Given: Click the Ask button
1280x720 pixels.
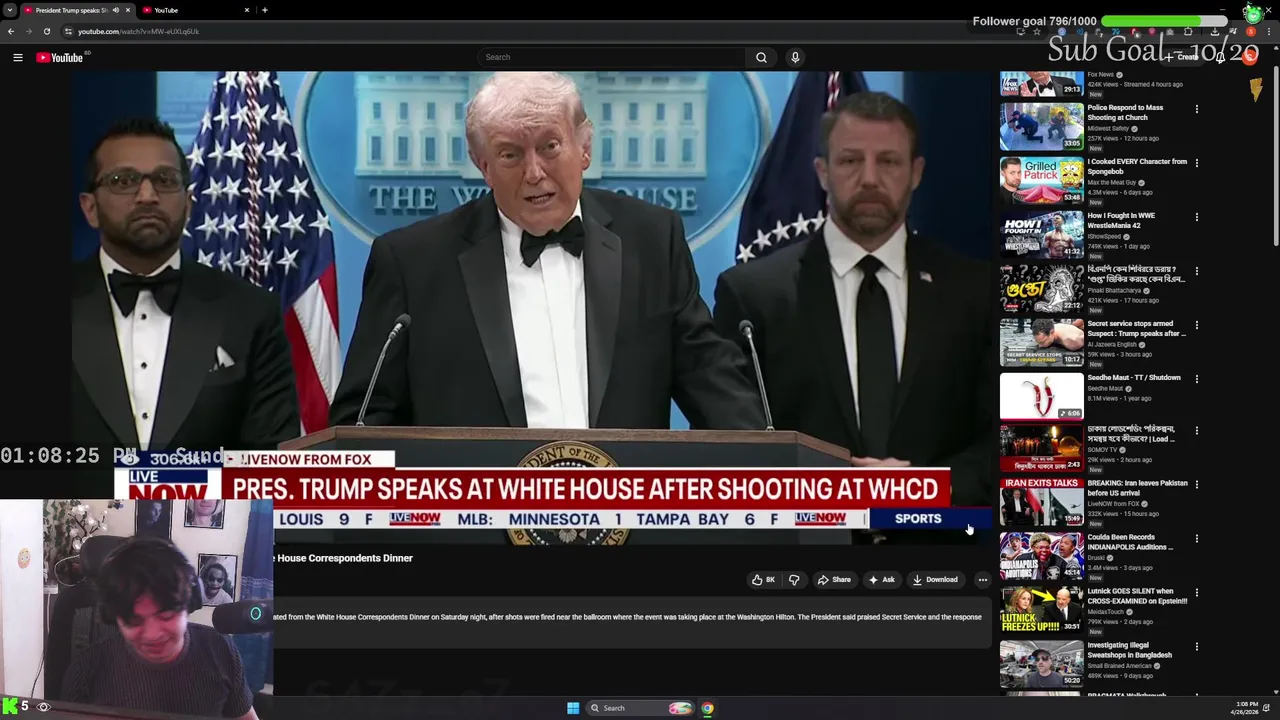Looking at the screenshot, I should pos(882,580).
